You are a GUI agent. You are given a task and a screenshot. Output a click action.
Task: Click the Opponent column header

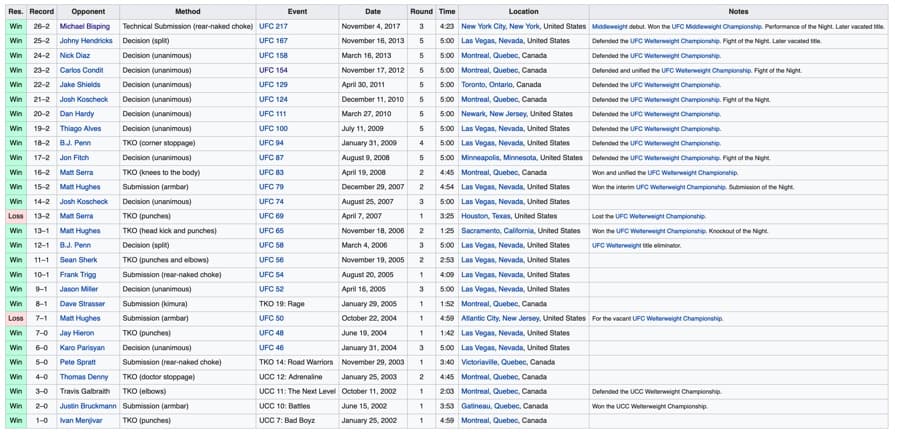[x=88, y=11]
